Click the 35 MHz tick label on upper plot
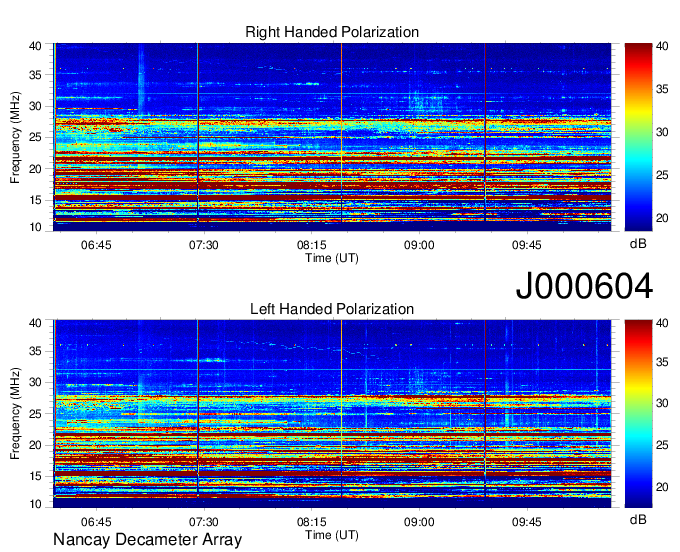 [x=35, y=75]
